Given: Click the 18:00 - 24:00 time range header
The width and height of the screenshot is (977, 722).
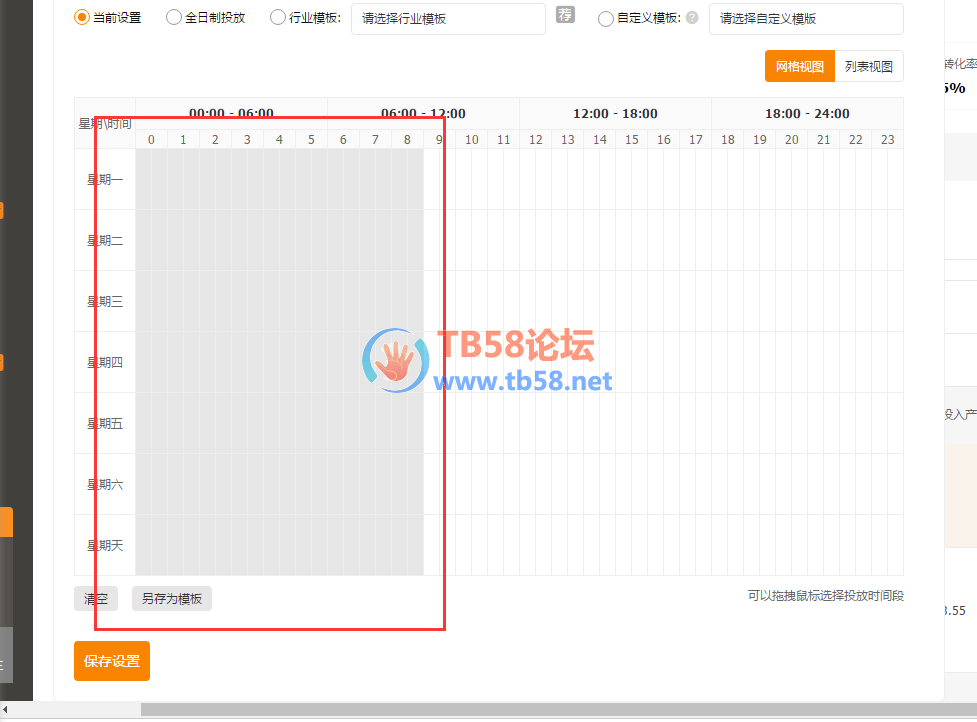Looking at the screenshot, I should (807, 114).
